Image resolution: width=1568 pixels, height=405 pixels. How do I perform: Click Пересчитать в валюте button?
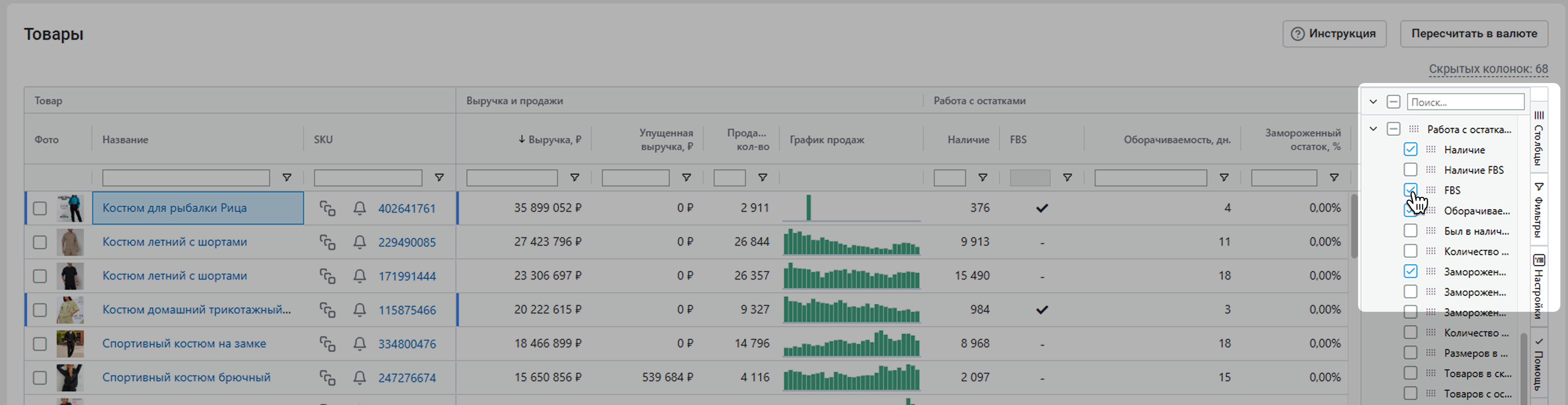click(1474, 34)
